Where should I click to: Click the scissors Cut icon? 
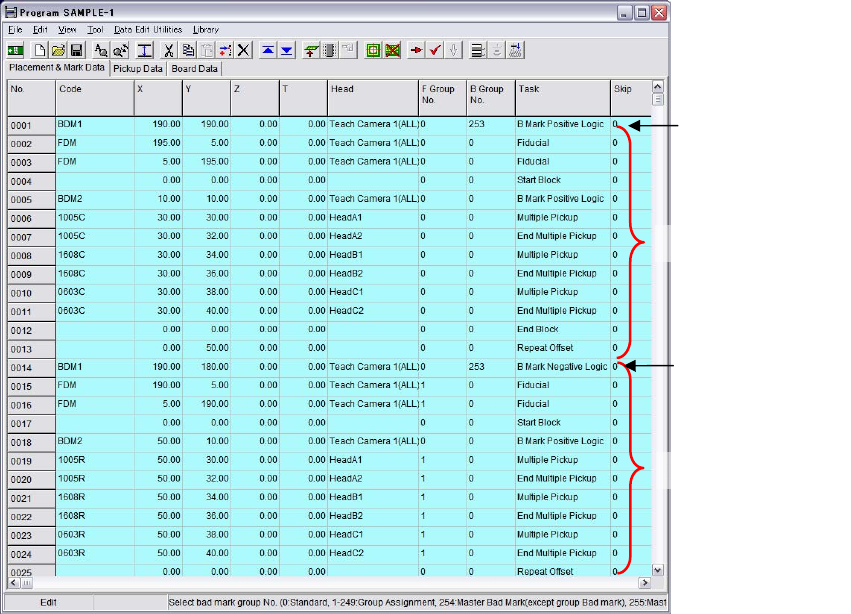tap(170, 49)
